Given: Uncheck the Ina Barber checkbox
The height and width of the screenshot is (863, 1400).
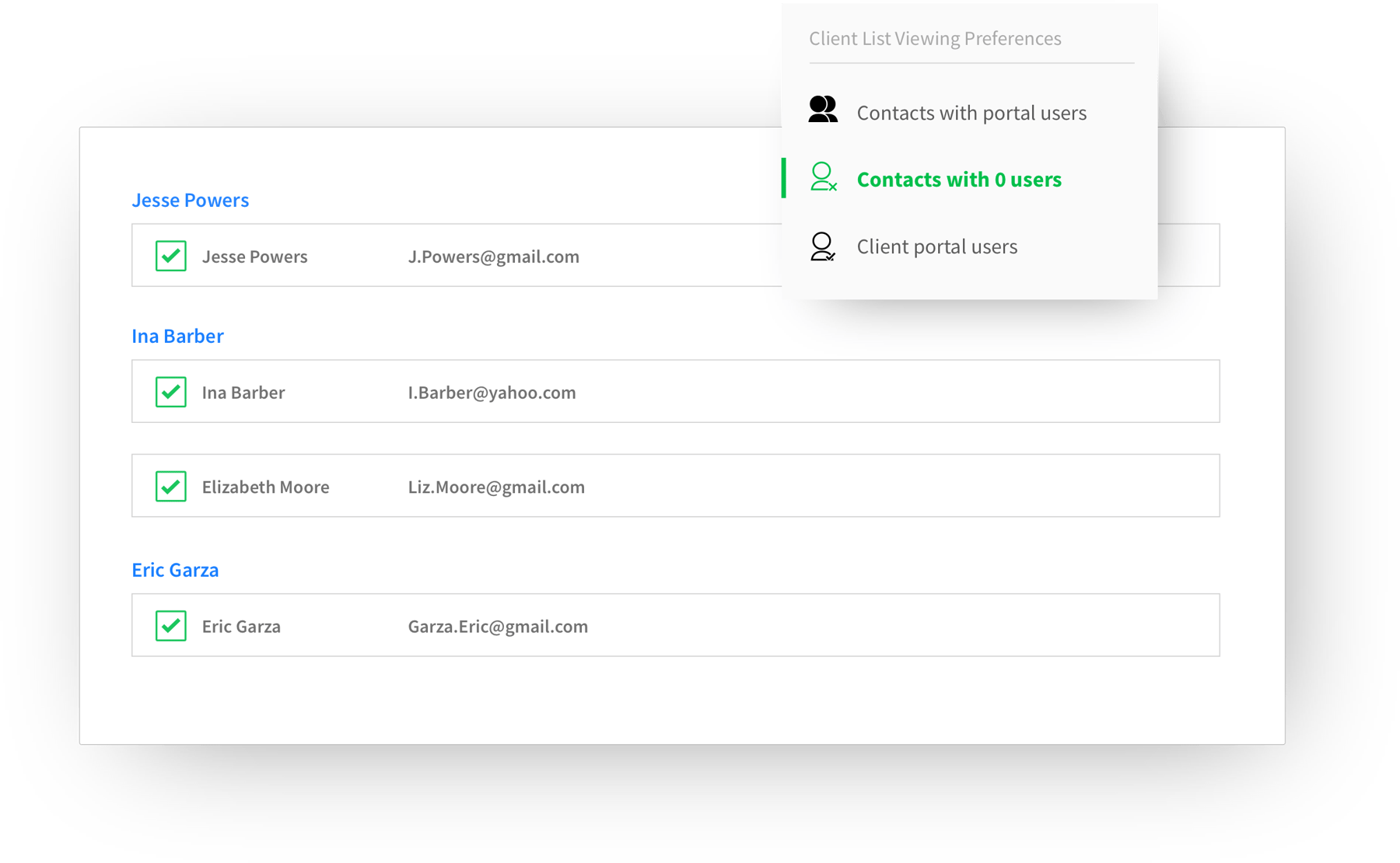Looking at the screenshot, I should click(x=171, y=392).
